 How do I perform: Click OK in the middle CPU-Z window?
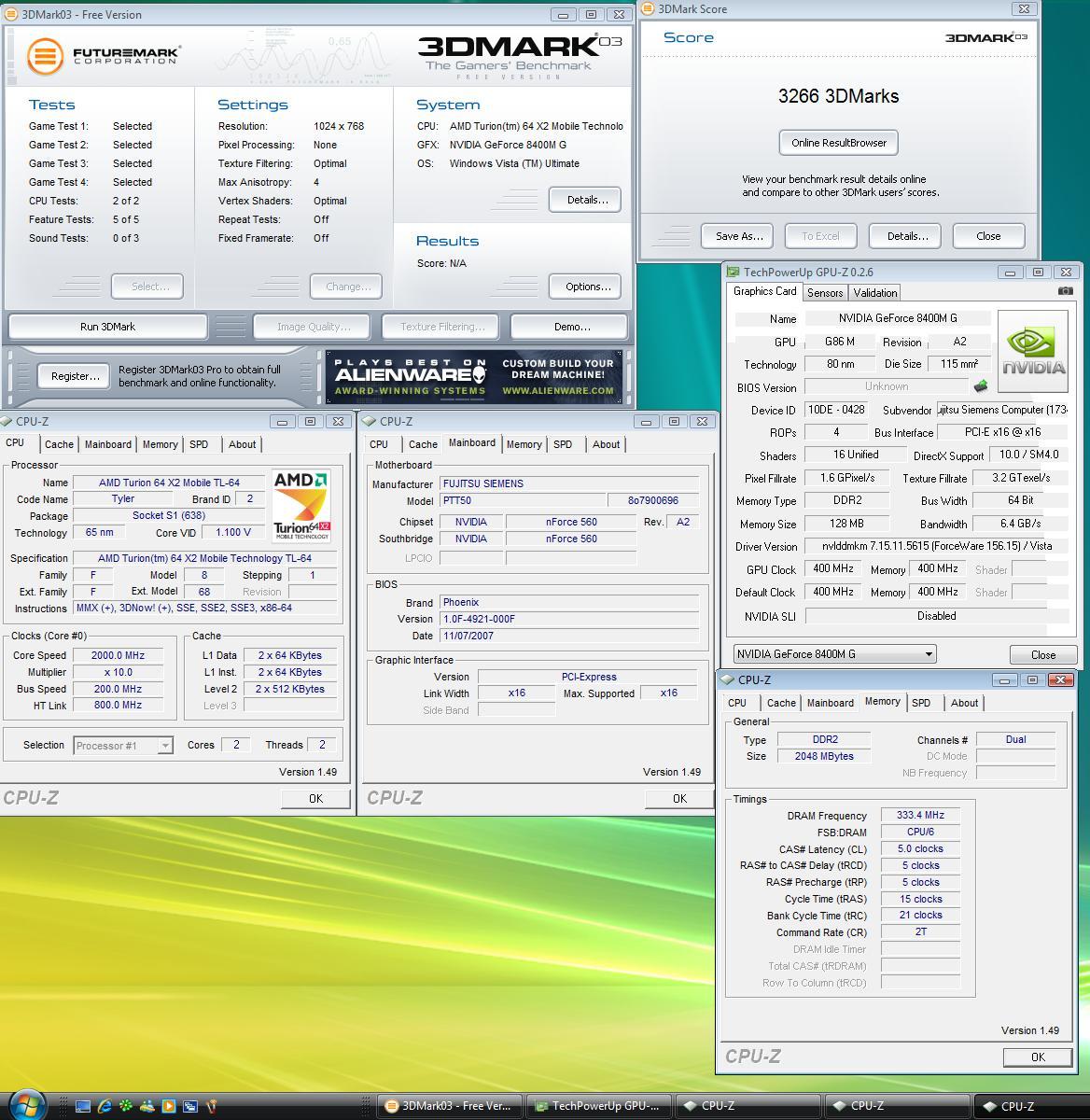pyautogui.click(x=679, y=798)
